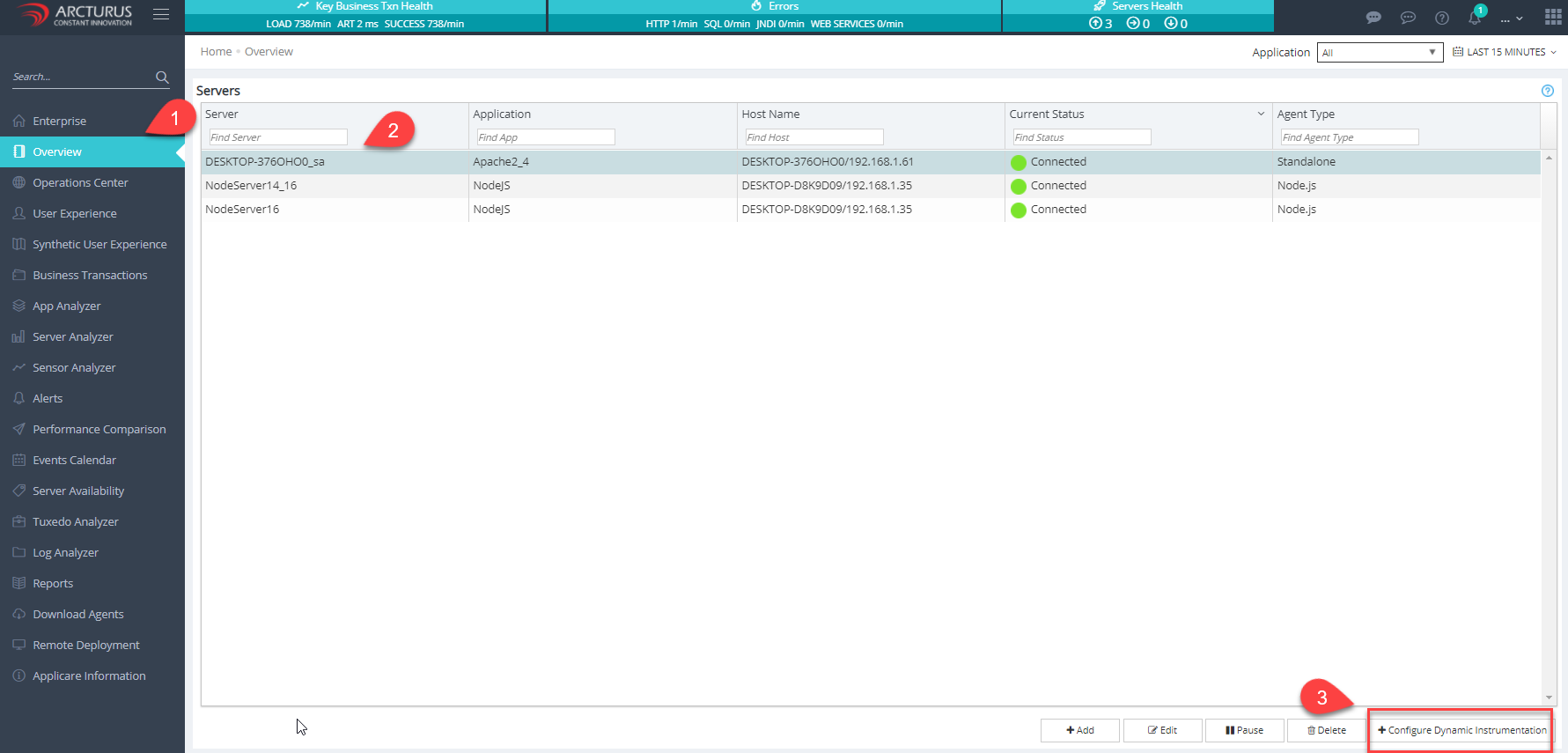Expand the Last 15 Minutes time range
Screen dimensions: 1568x753
coord(1505,53)
